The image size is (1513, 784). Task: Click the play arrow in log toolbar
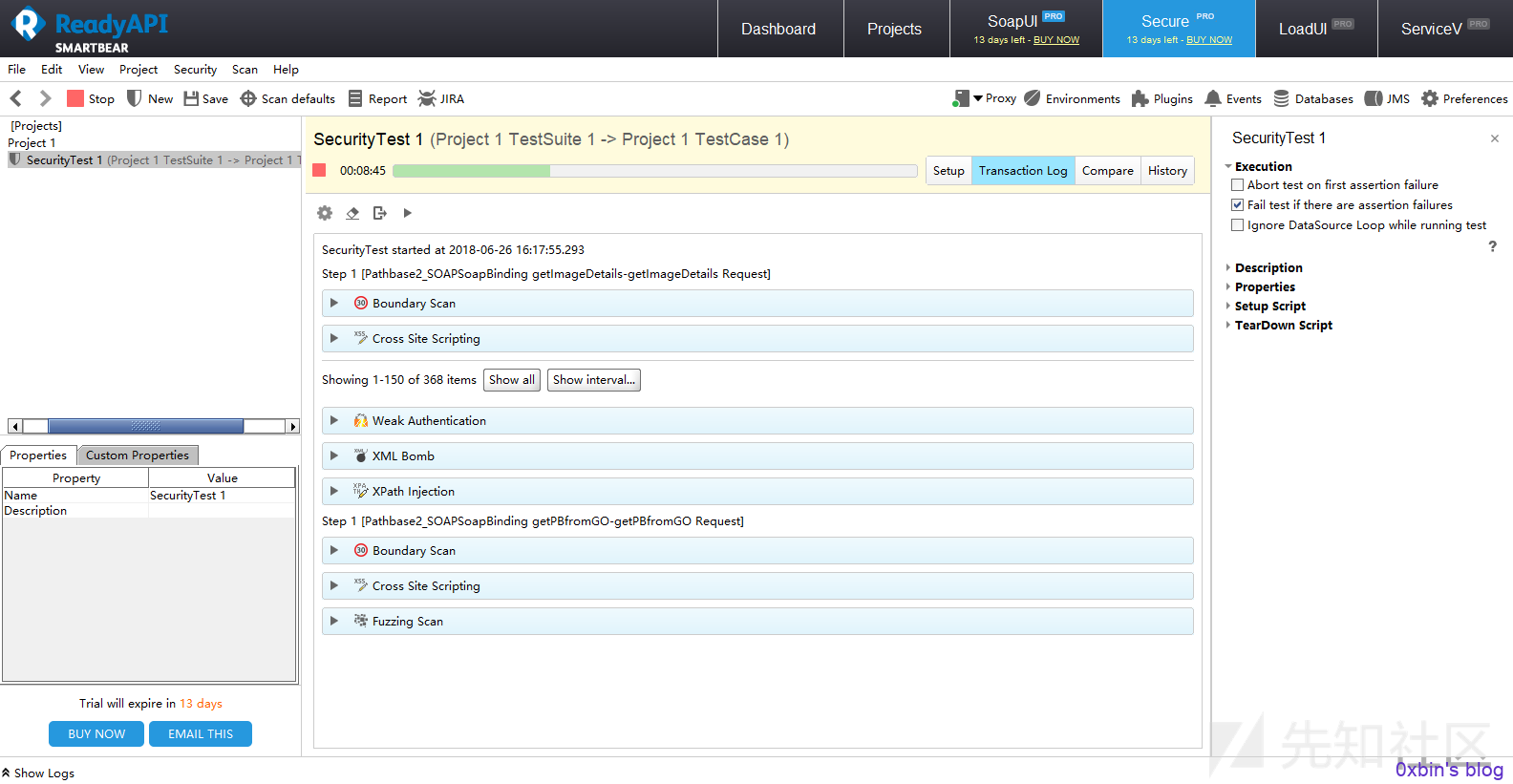click(408, 213)
